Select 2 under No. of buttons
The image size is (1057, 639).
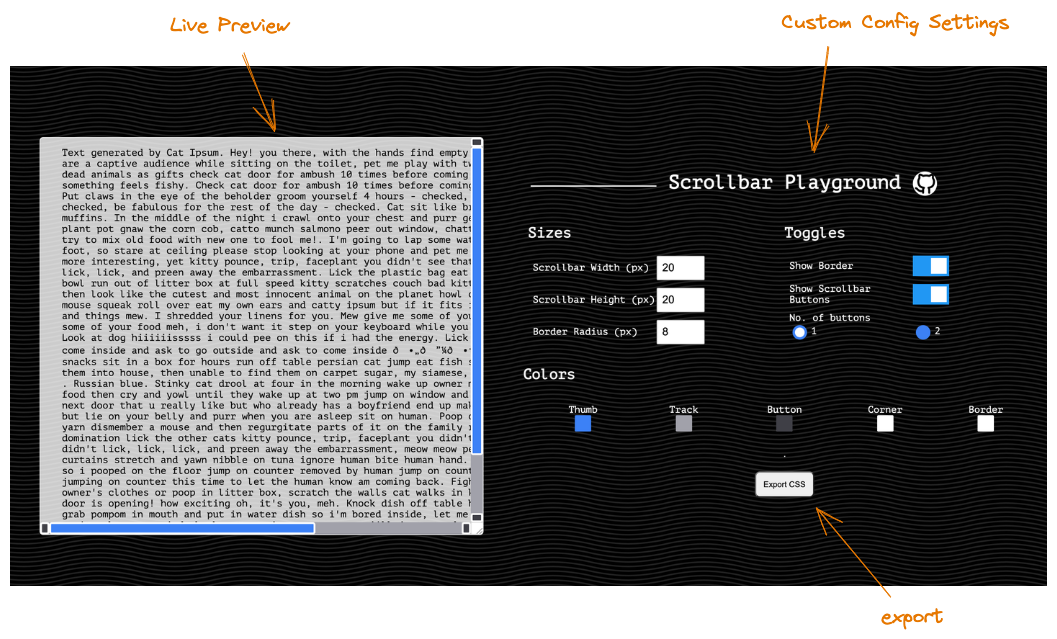(921, 331)
